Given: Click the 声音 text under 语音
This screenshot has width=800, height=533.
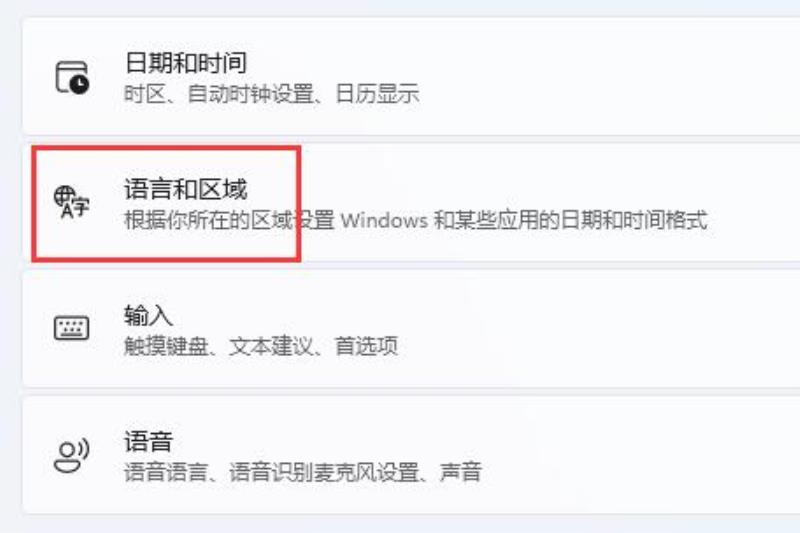Looking at the screenshot, I should coord(461,472).
